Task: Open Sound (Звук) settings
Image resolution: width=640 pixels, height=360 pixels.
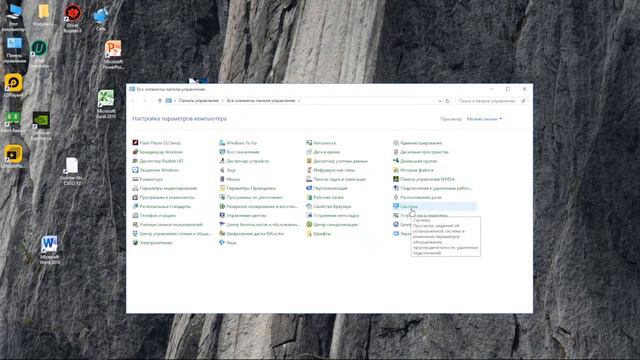Action: (x=228, y=170)
